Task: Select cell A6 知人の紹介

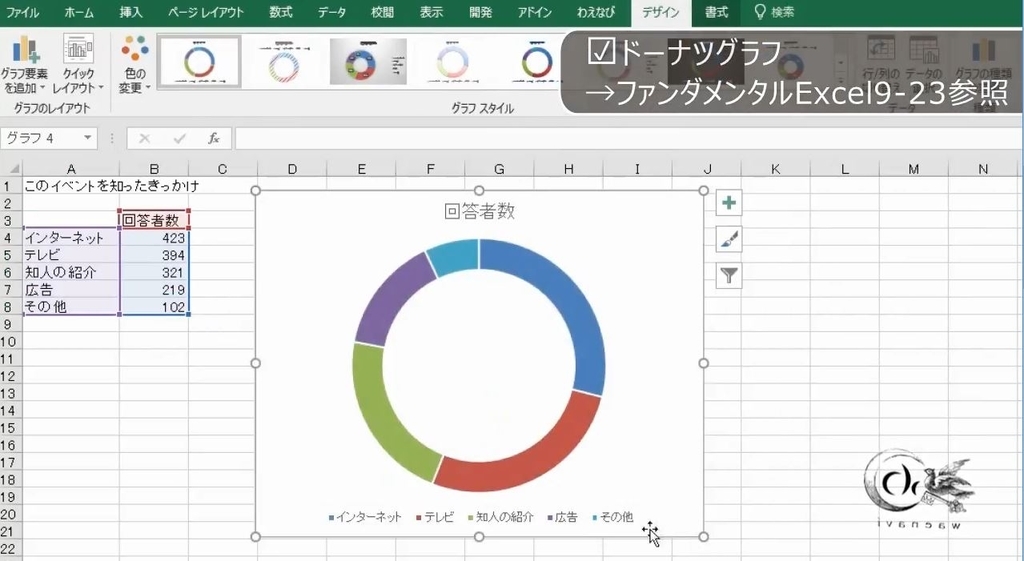Action: (71, 272)
